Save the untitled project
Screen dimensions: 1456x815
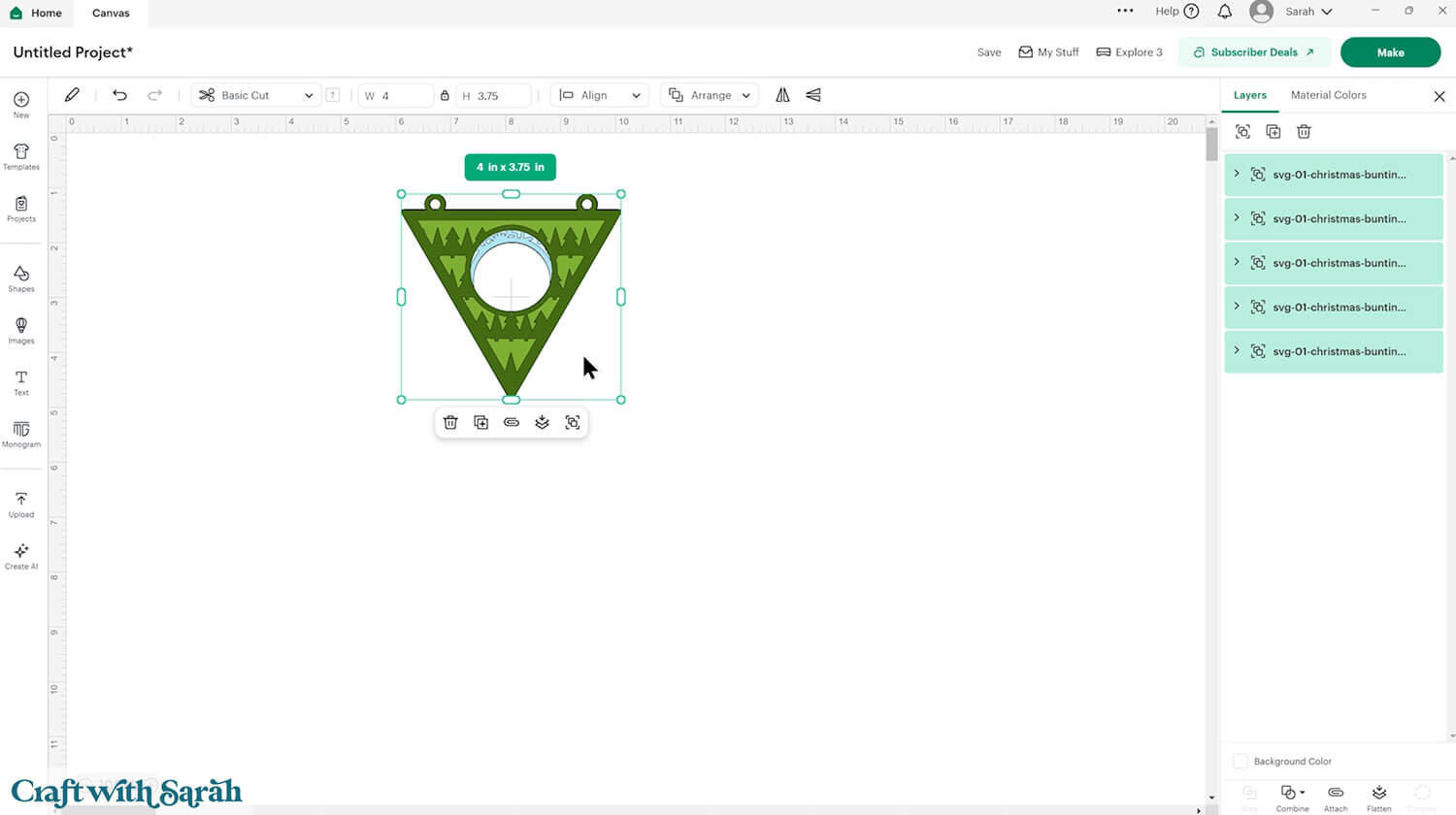pos(988,52)
